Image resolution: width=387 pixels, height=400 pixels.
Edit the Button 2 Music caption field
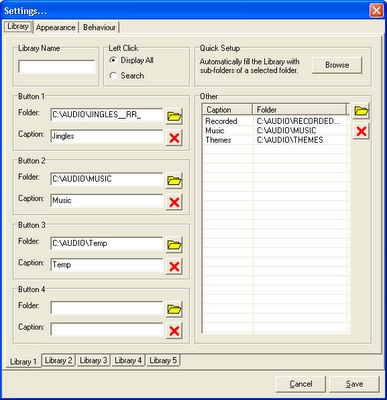click(x=107, y=201)
